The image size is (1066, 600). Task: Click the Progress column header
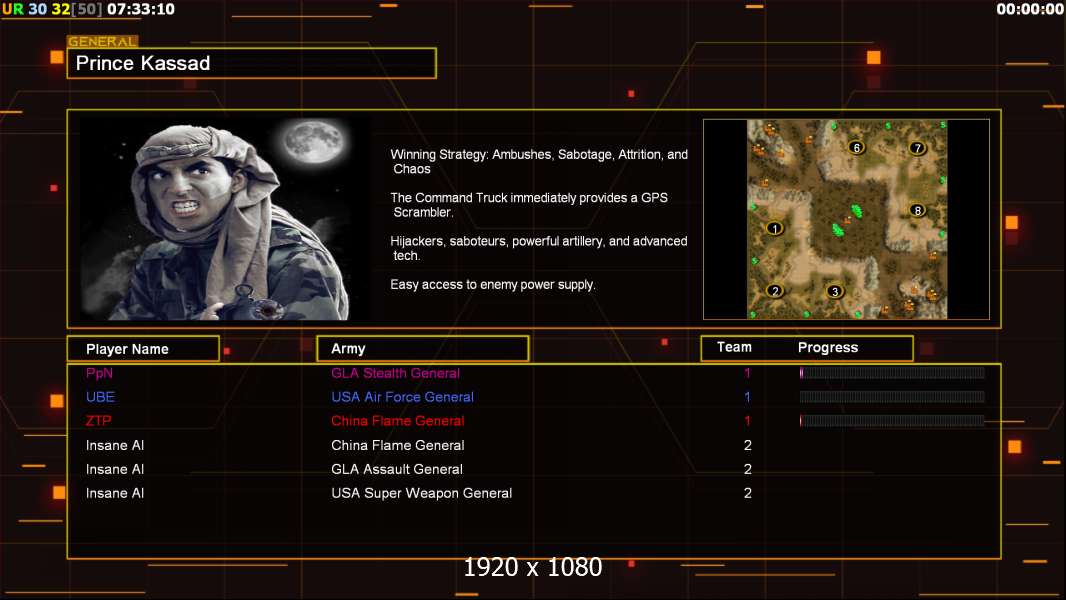827,347
